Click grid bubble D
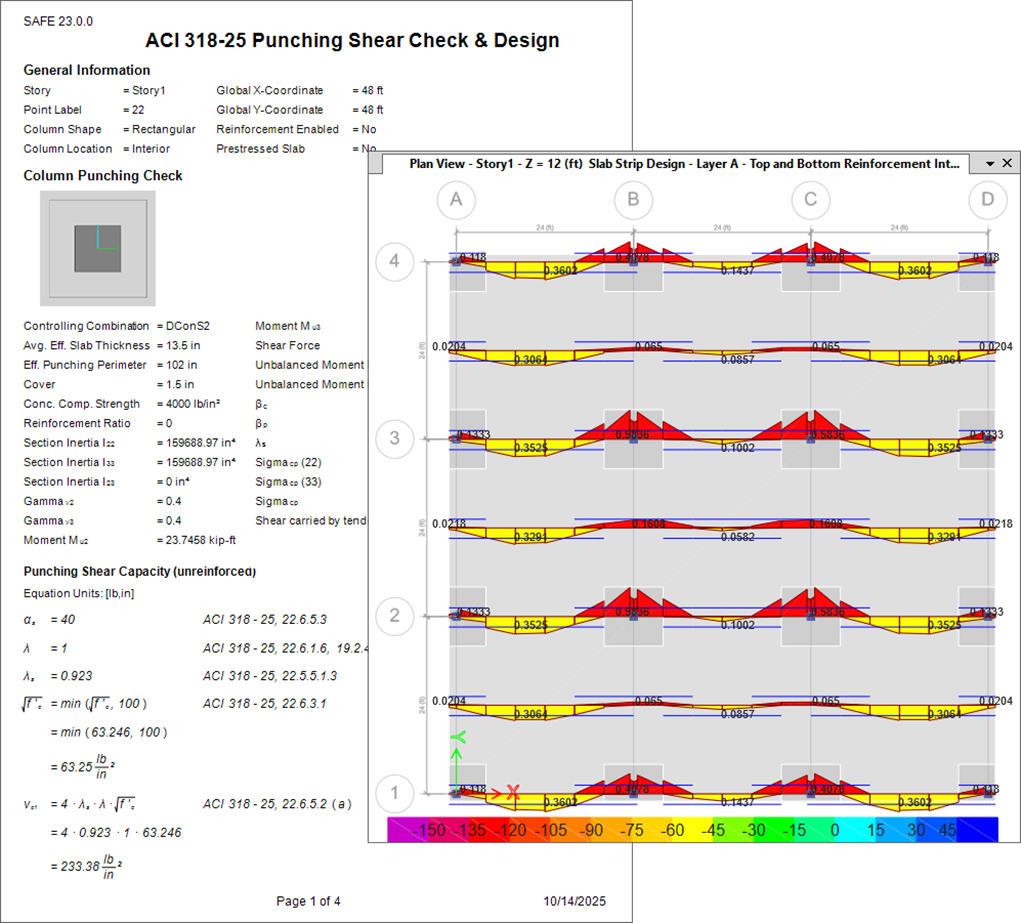This screenshot has height=923, width=1021. click(x=987, y=200)
